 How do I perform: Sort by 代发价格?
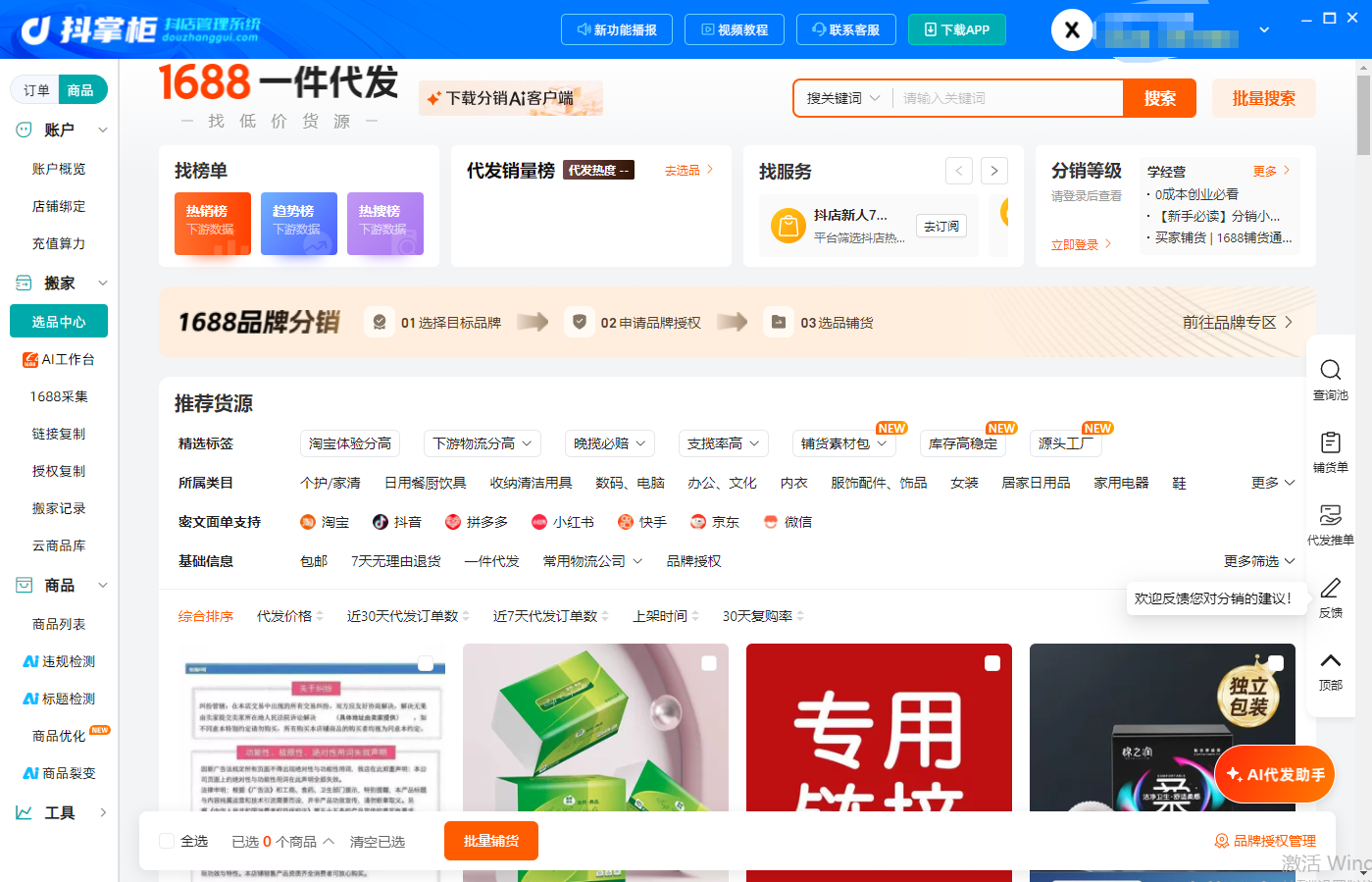click(x=289, y=616)
